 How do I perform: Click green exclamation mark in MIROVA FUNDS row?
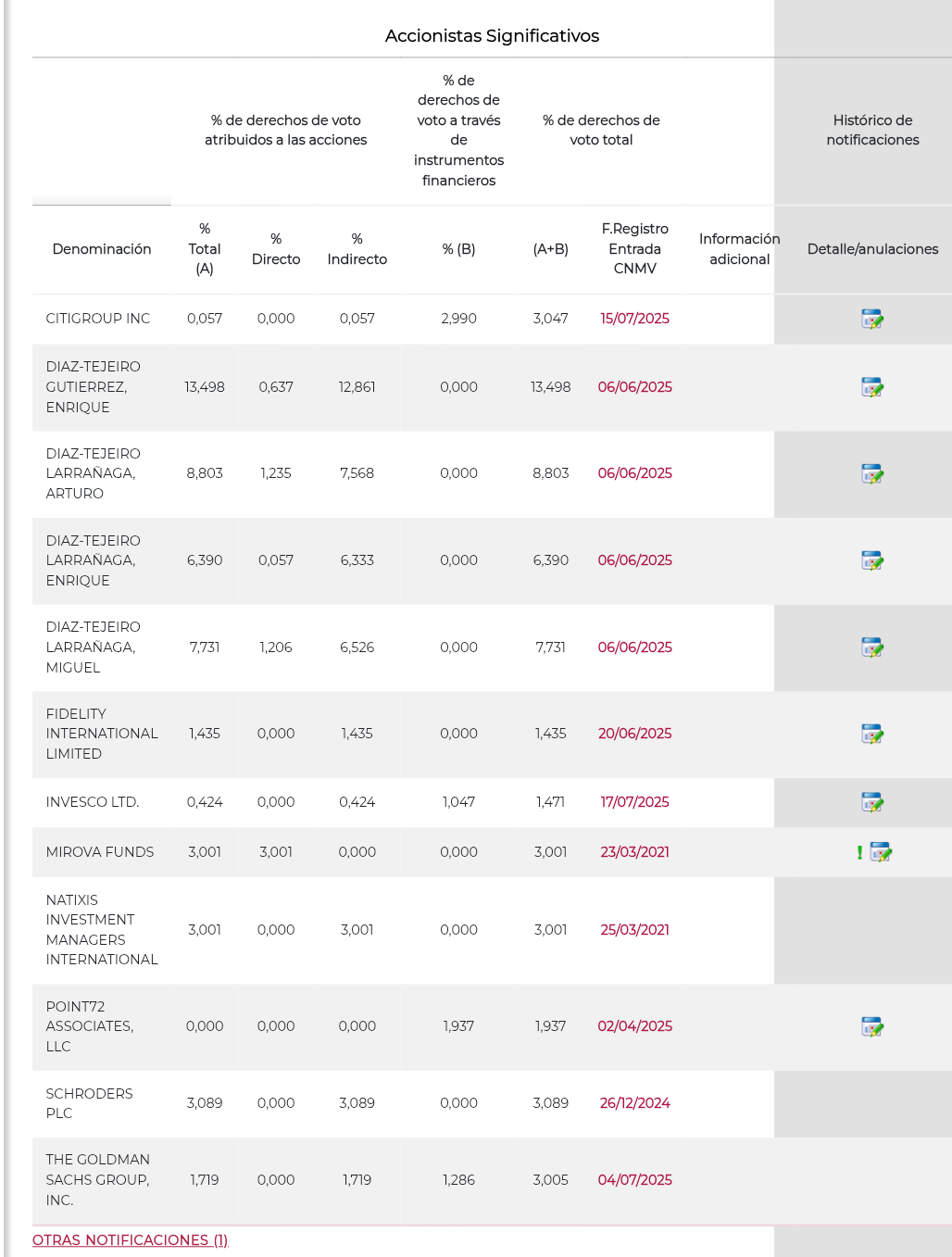coord(859,852)
